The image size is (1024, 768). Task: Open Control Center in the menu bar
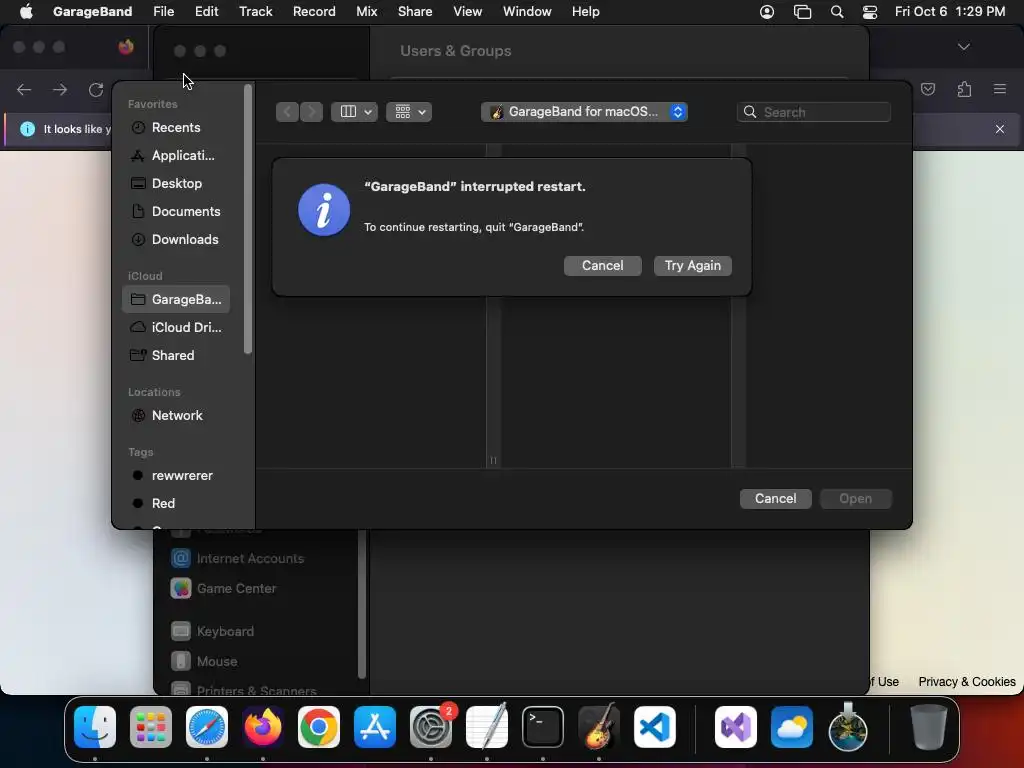(x=870, y=12)
